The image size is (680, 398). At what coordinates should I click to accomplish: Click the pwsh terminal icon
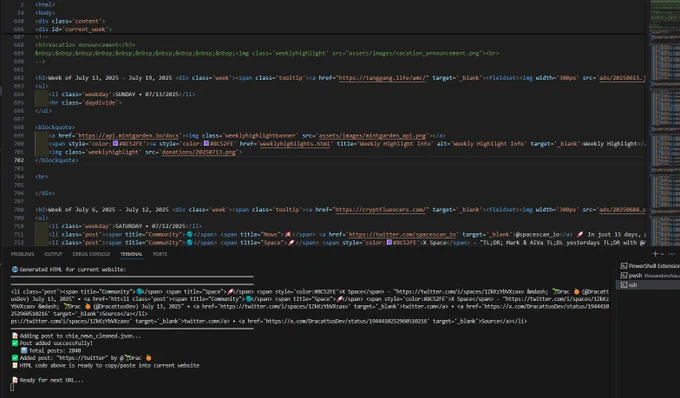624,275
